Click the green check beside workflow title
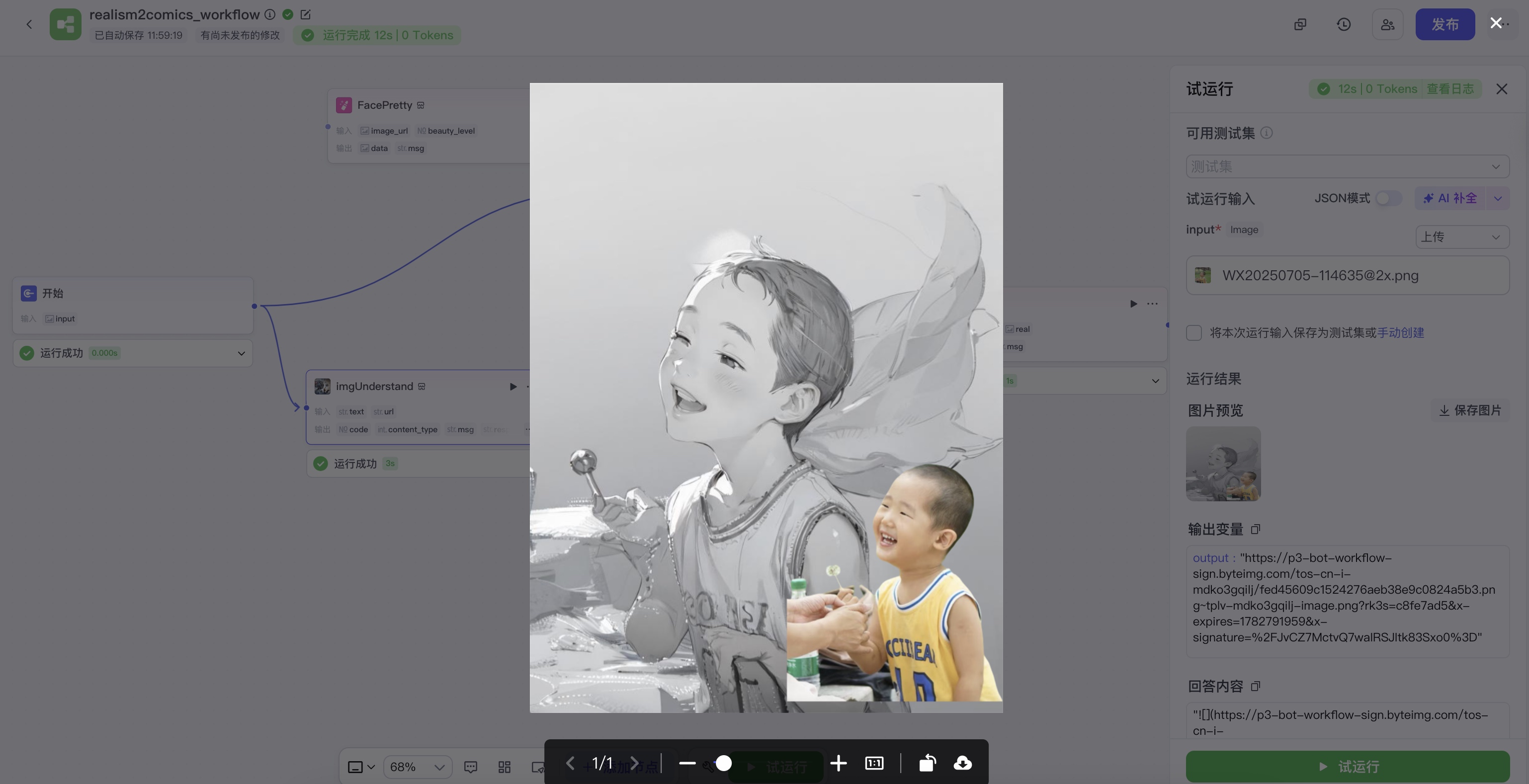Viewport: 1529px width, 784px height. [288, 14]
